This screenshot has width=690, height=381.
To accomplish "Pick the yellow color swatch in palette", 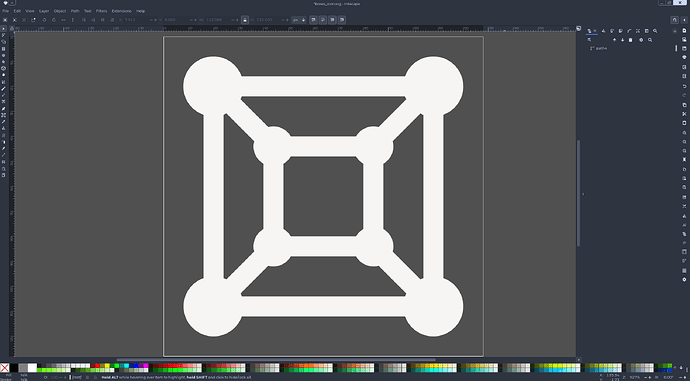I will [x=107, y=366].
